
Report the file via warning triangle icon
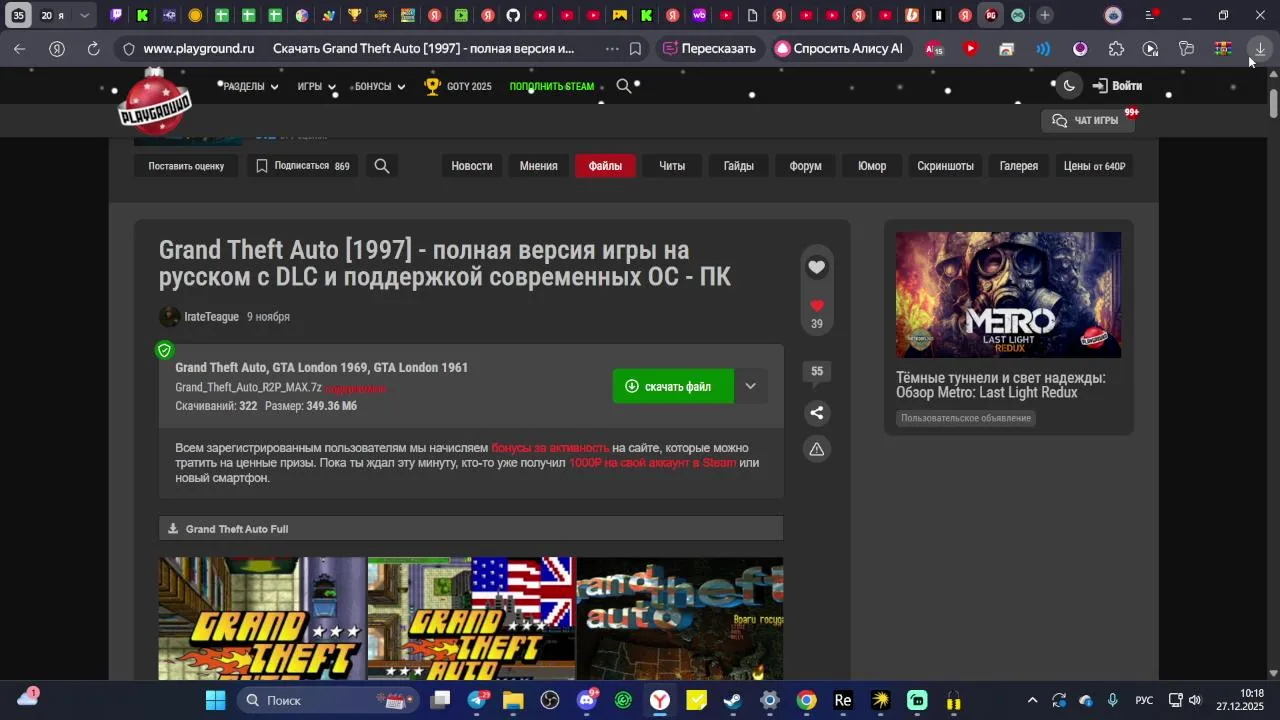click(817, 449)
